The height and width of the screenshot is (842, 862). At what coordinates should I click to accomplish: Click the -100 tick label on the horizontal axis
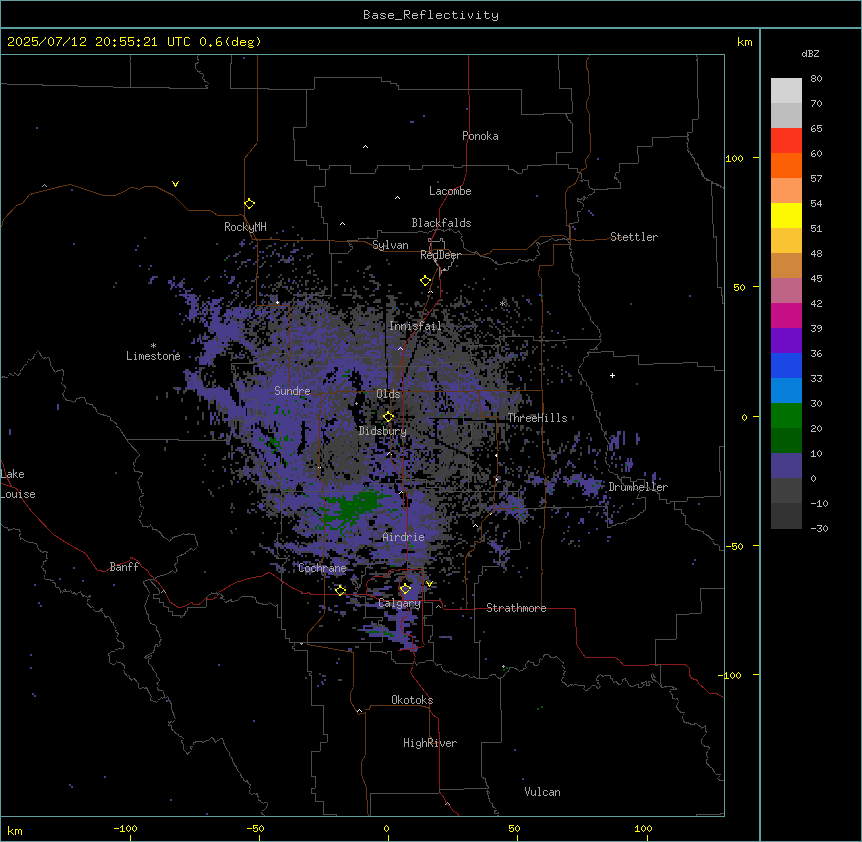(125, 829)
